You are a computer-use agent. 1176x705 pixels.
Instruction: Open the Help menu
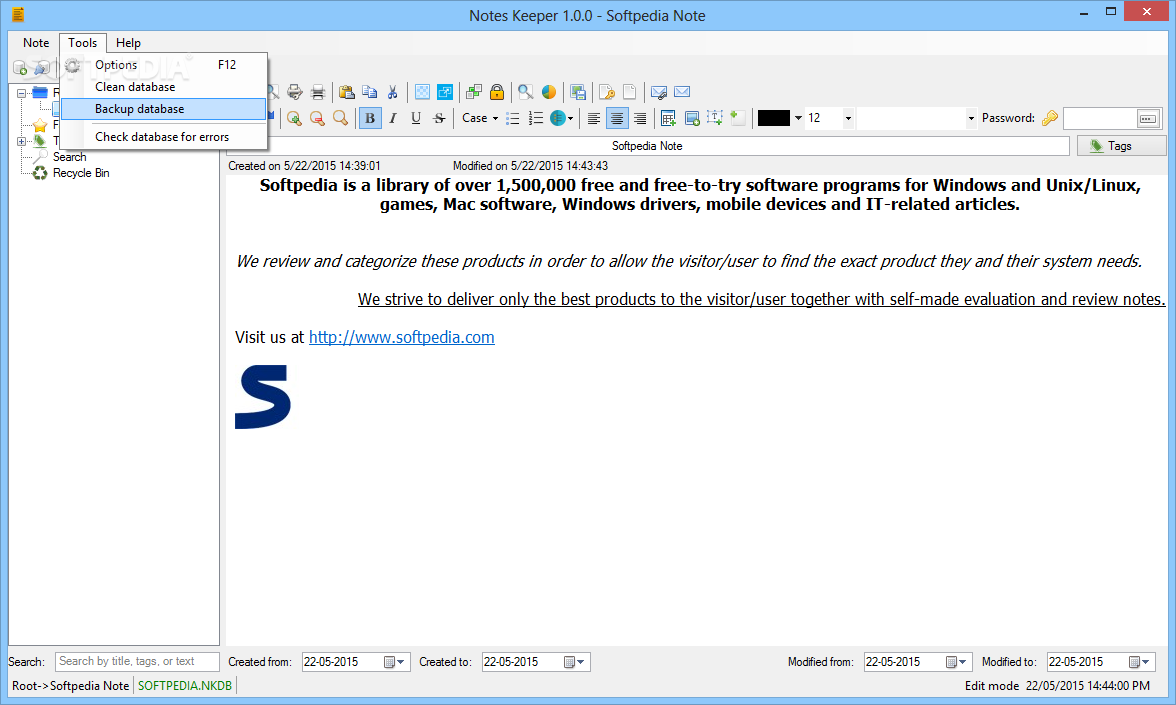pyautogui.click(x=128, y=43)
